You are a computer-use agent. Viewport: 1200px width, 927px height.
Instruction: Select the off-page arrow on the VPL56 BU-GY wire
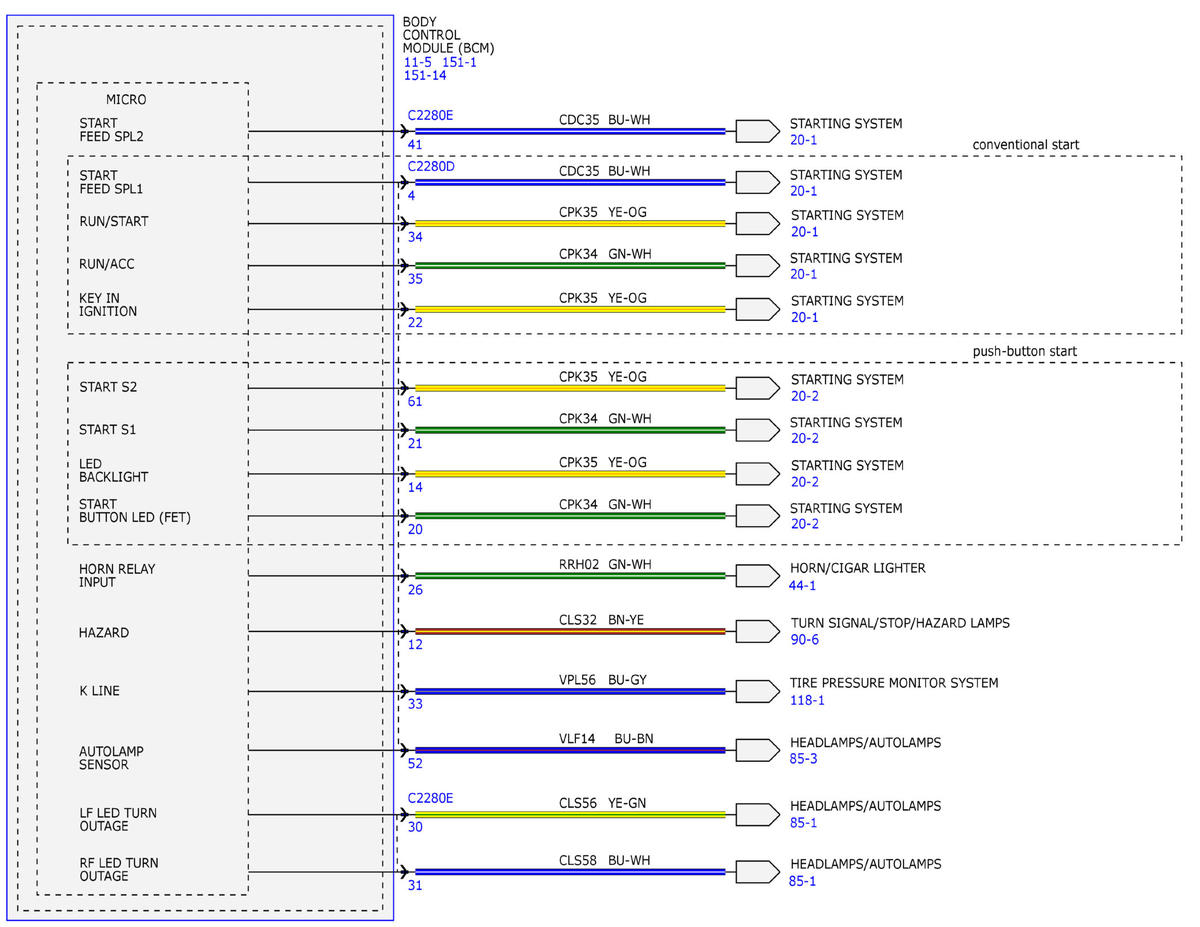click(757, 691)
